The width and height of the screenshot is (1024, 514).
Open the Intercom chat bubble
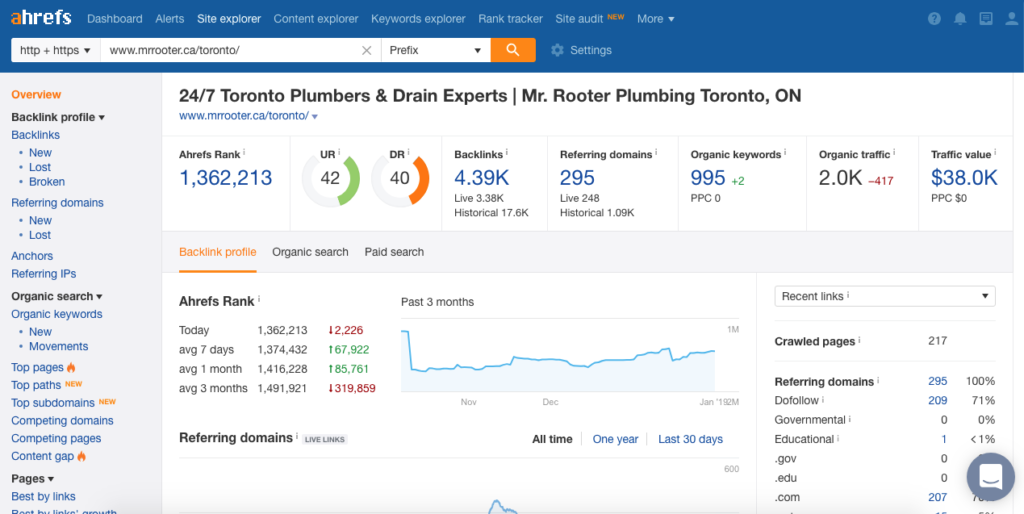990,477
